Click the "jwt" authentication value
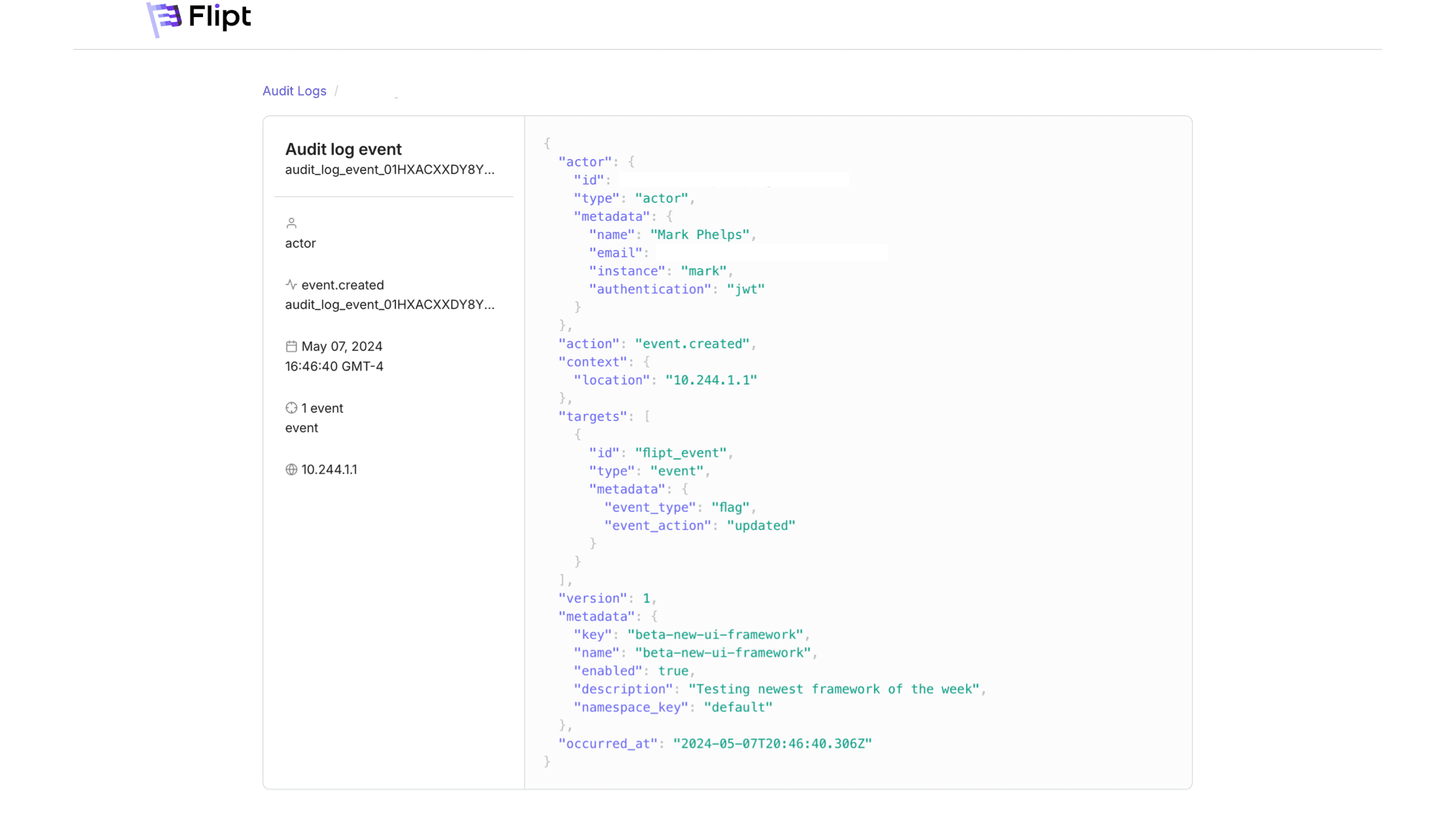 click(746, 289)
